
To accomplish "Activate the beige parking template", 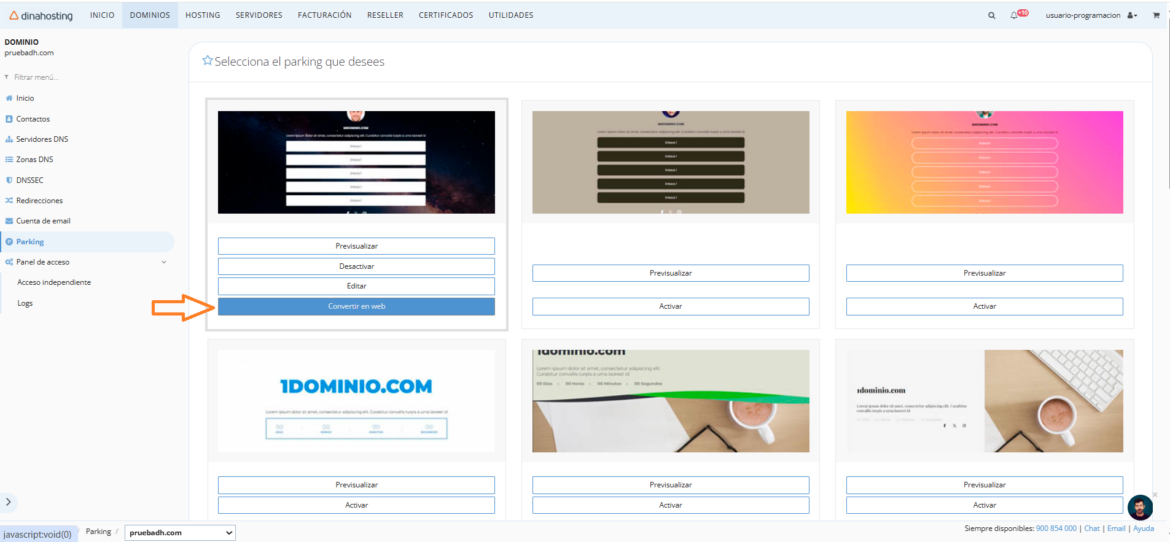I will [x=670, y=306].
